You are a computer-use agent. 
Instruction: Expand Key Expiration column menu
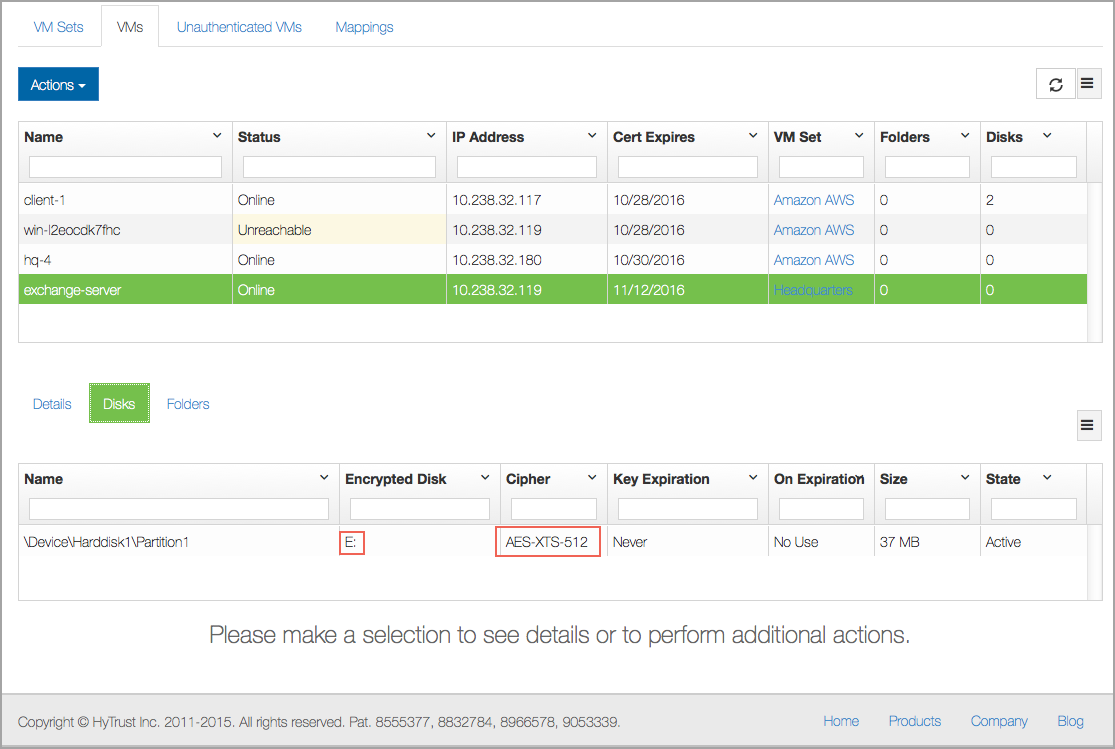click(x=753, y=478)
